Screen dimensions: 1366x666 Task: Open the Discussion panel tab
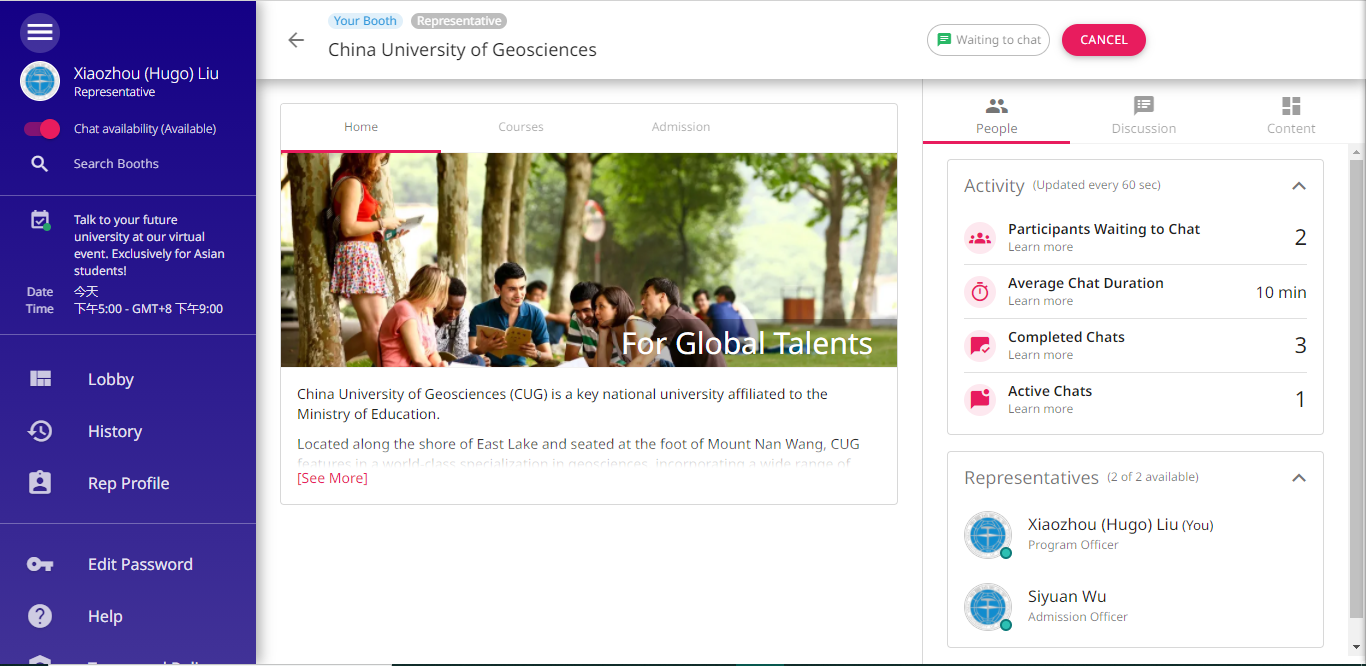[1143, 115]
